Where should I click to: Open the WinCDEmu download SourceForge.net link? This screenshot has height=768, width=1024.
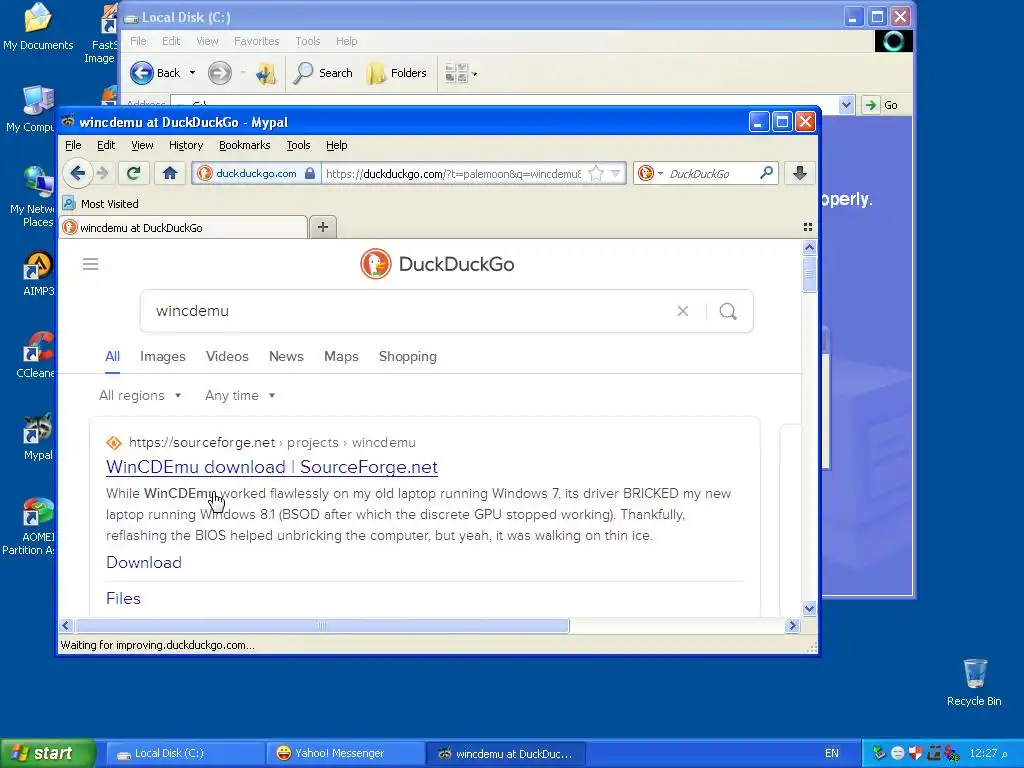[272, 467]
